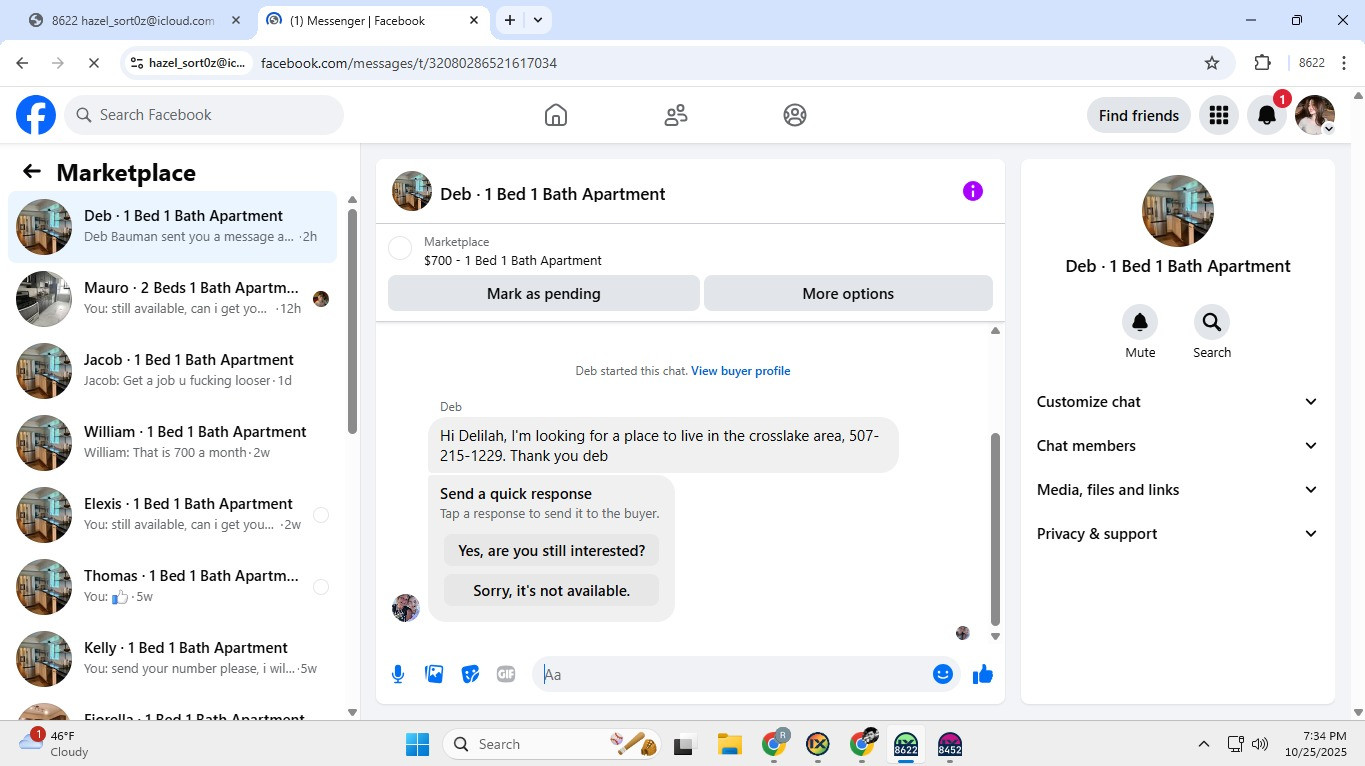Send 'Yes, are you still interested?' response
The image size is (1365, 766).
(551, 551)
